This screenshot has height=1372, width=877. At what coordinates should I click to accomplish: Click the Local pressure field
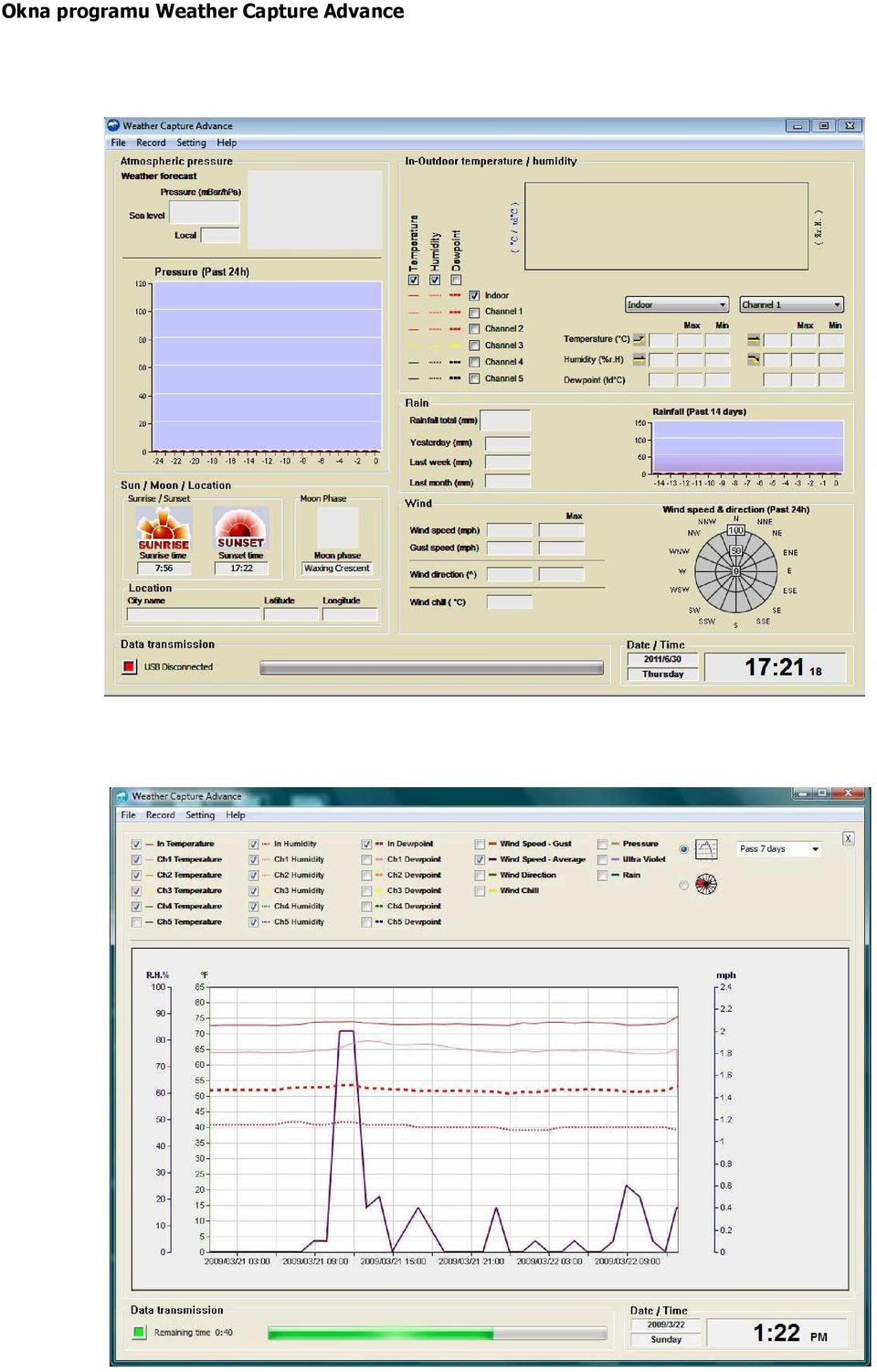coord(220,235)
